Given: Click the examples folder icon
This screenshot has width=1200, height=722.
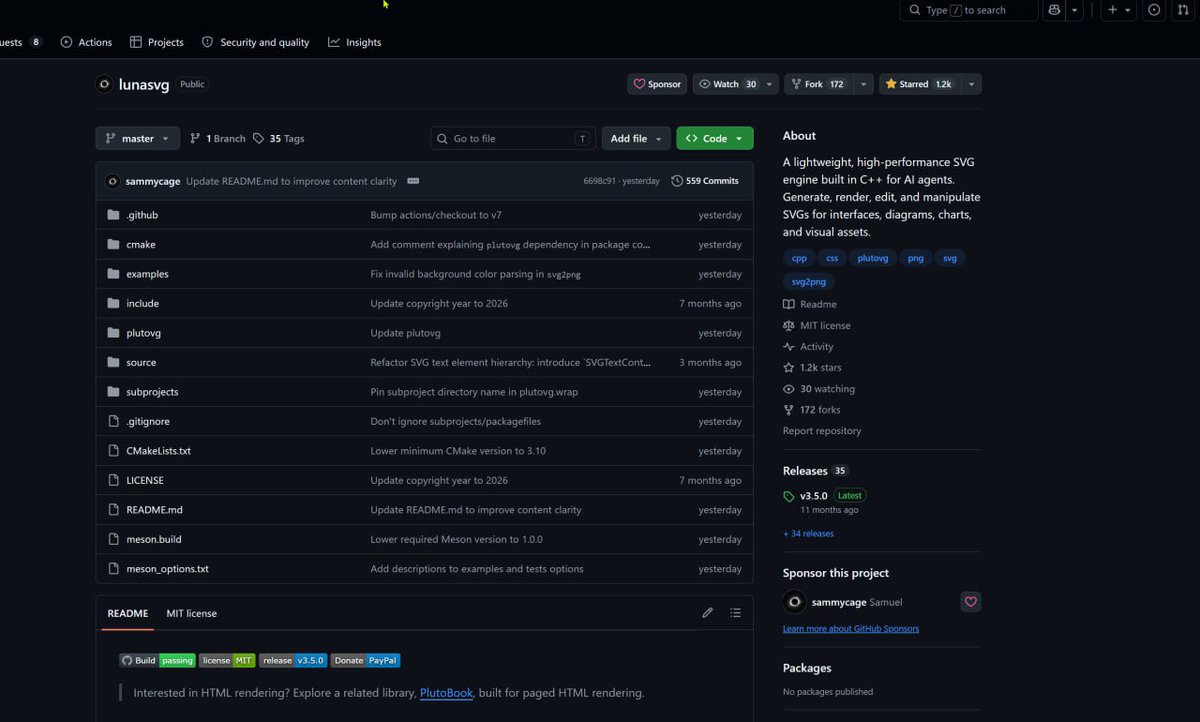Looking at the screenshot, I should (x=113, y=274).
